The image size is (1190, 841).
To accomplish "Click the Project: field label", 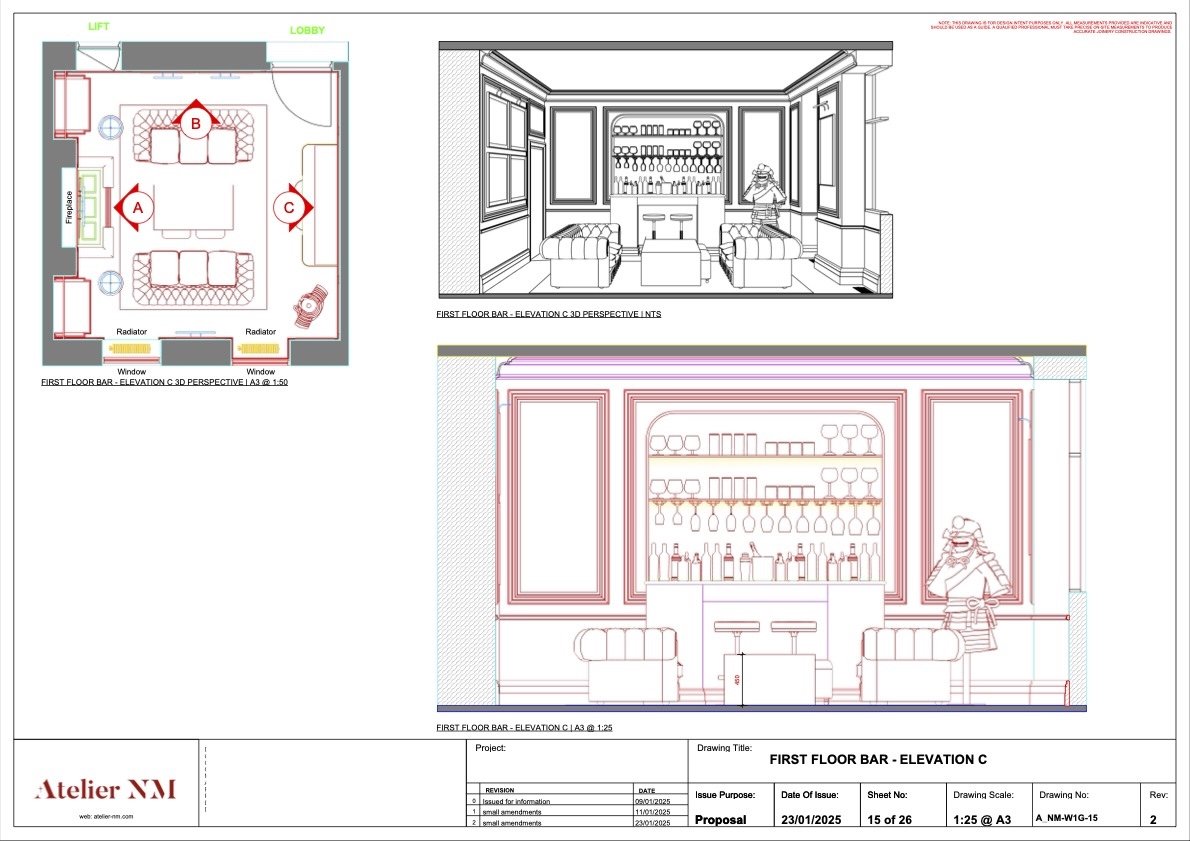I will pyautogui.click(x=490, y=748).
